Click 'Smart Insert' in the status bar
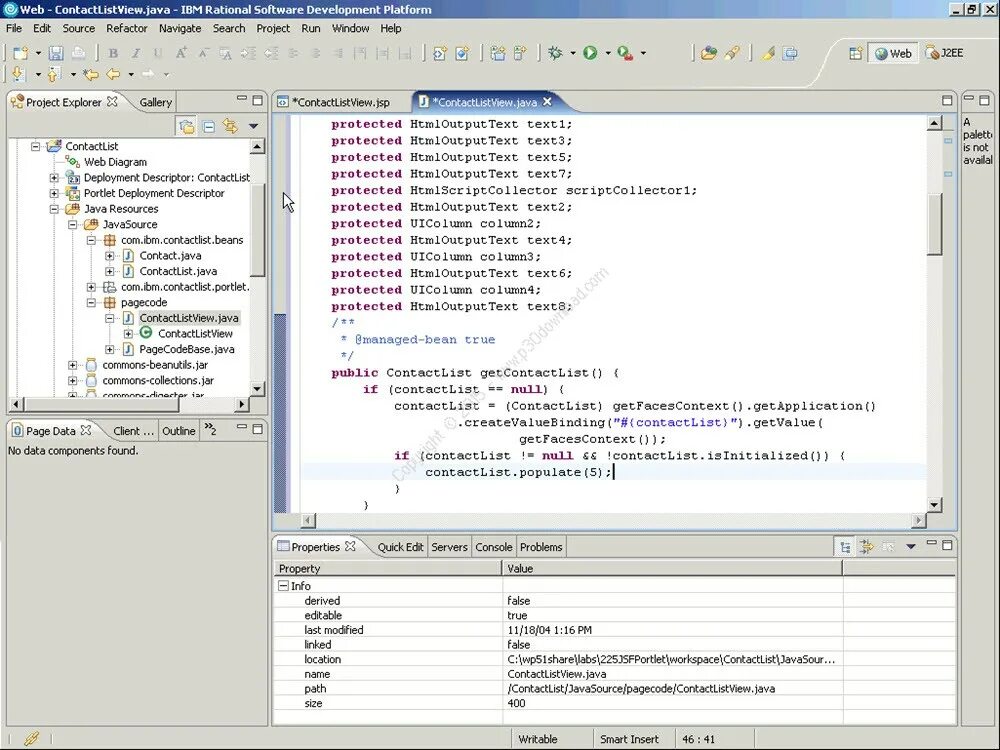The width and height of the screenshot is (1000, 750). click(x=629, y=739)
